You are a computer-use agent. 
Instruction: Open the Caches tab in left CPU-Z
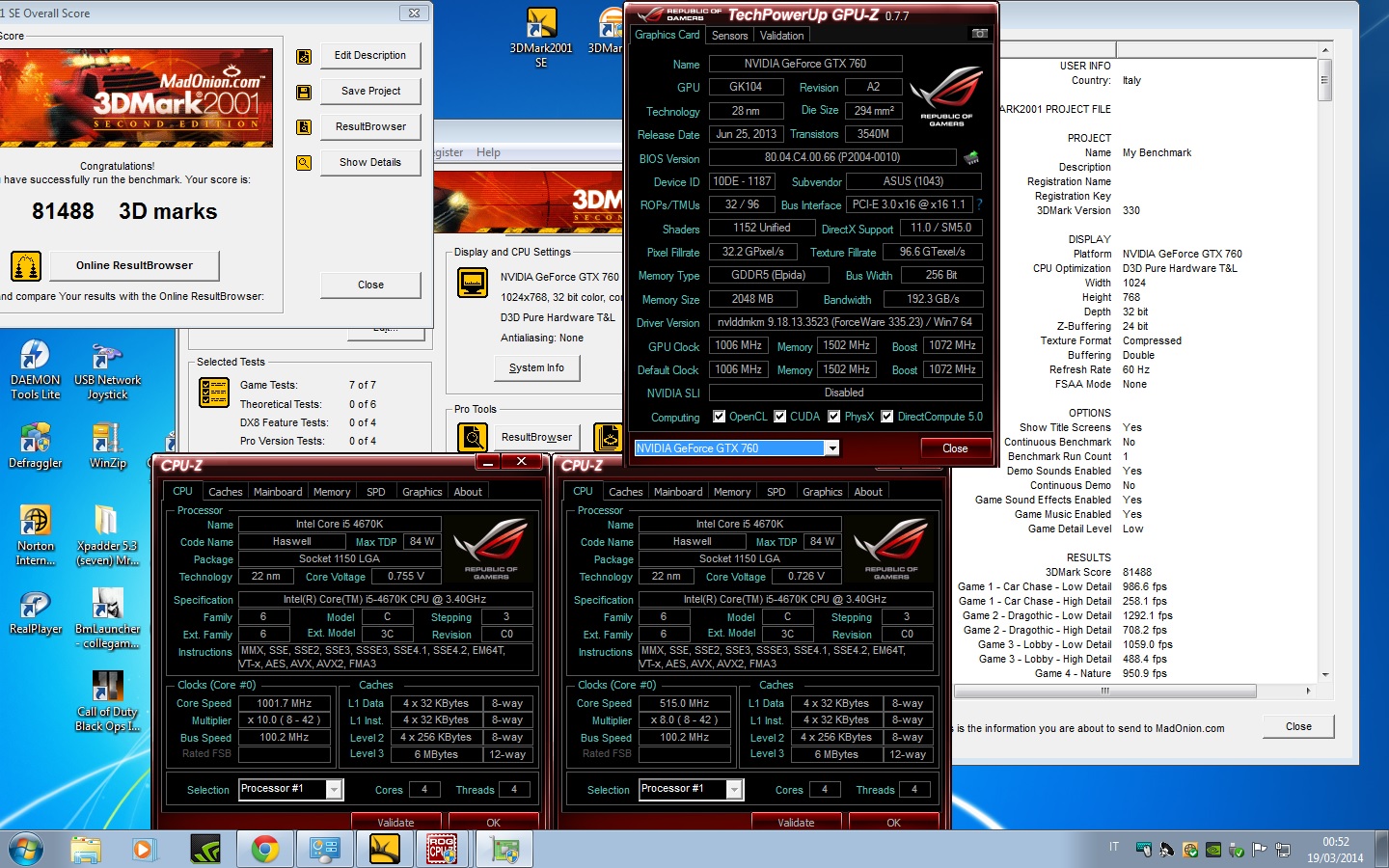click(x=226, y=492)
